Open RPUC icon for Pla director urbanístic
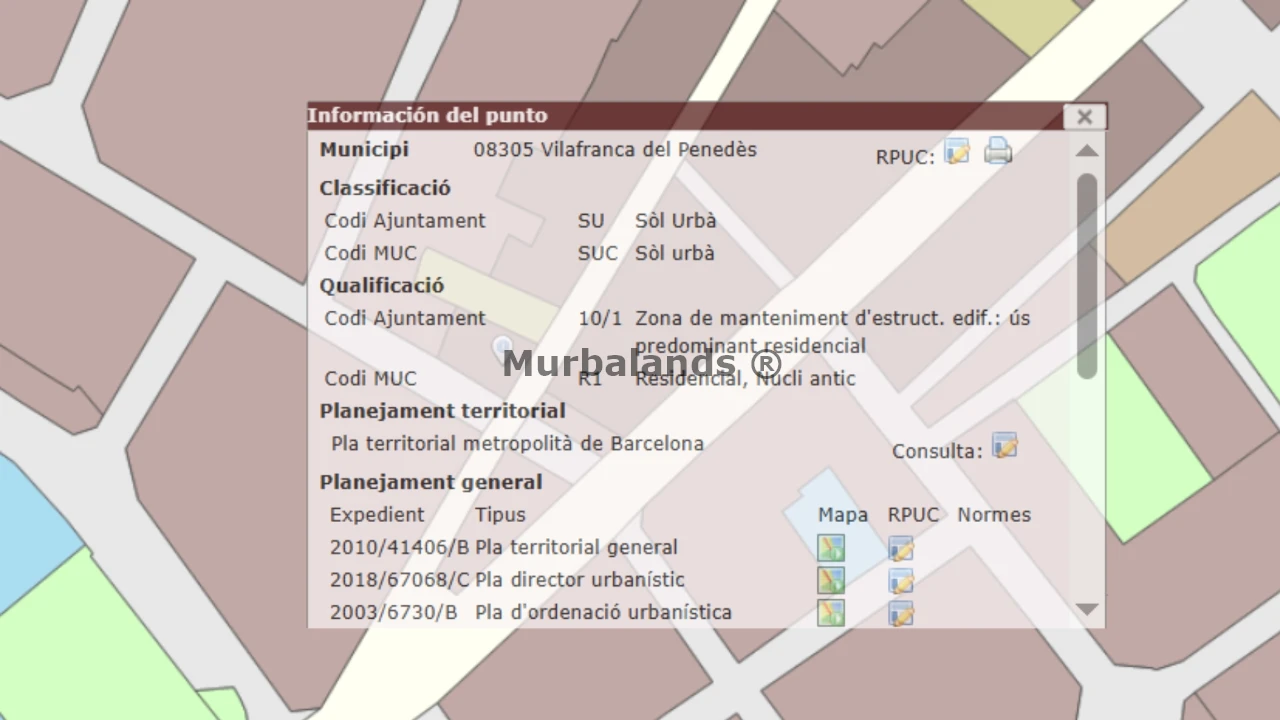Viewport: 1280px width, 720px height. 901,580
